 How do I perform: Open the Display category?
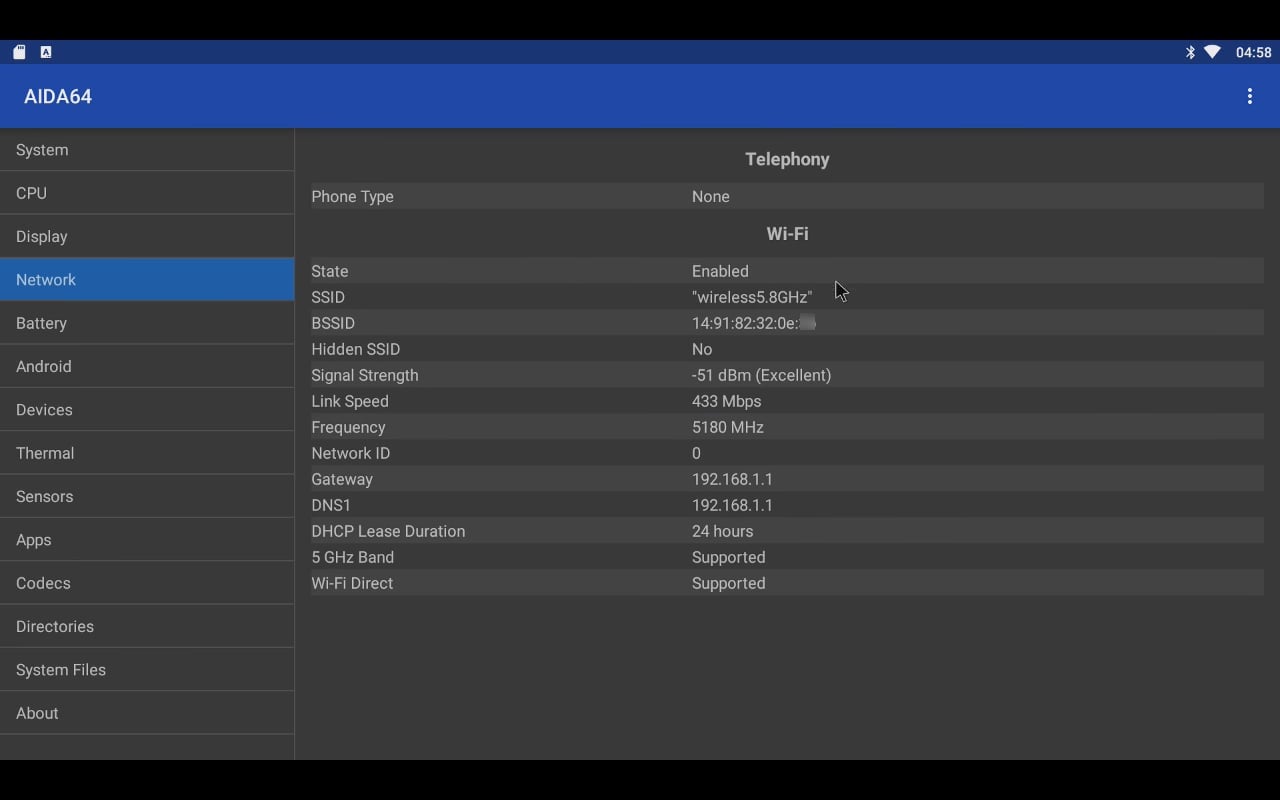coord(147,236)
